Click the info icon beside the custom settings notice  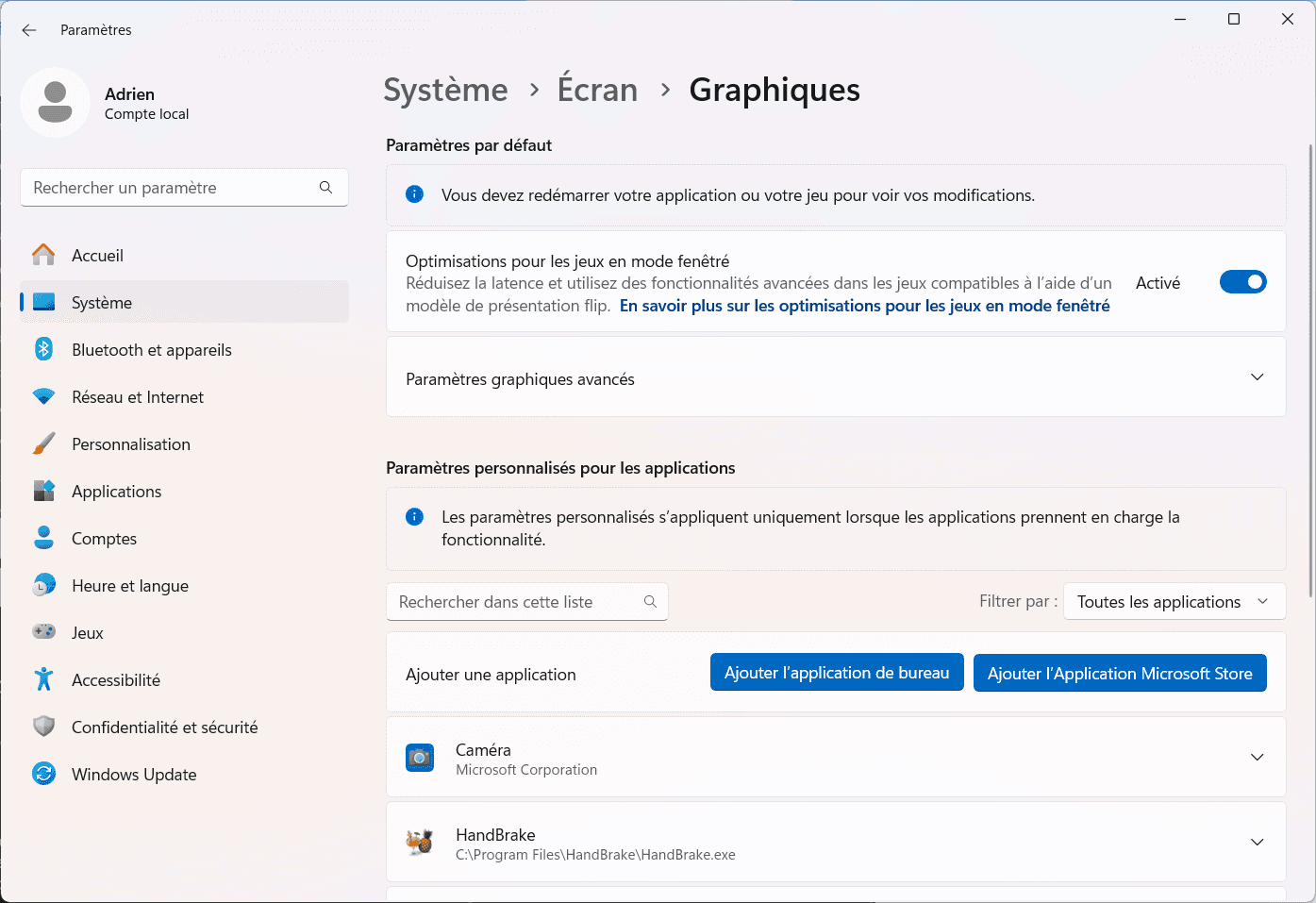[x=414, y=516]
